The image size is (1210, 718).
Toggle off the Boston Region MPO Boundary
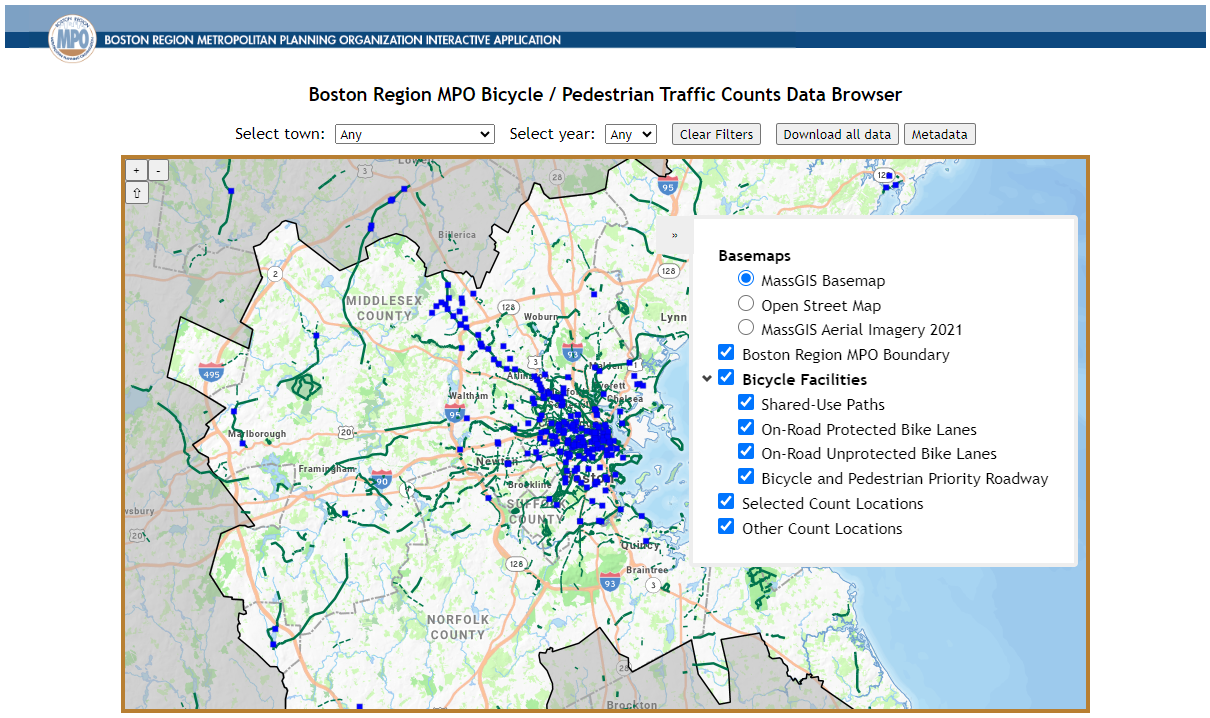click(x=725, y=352)
